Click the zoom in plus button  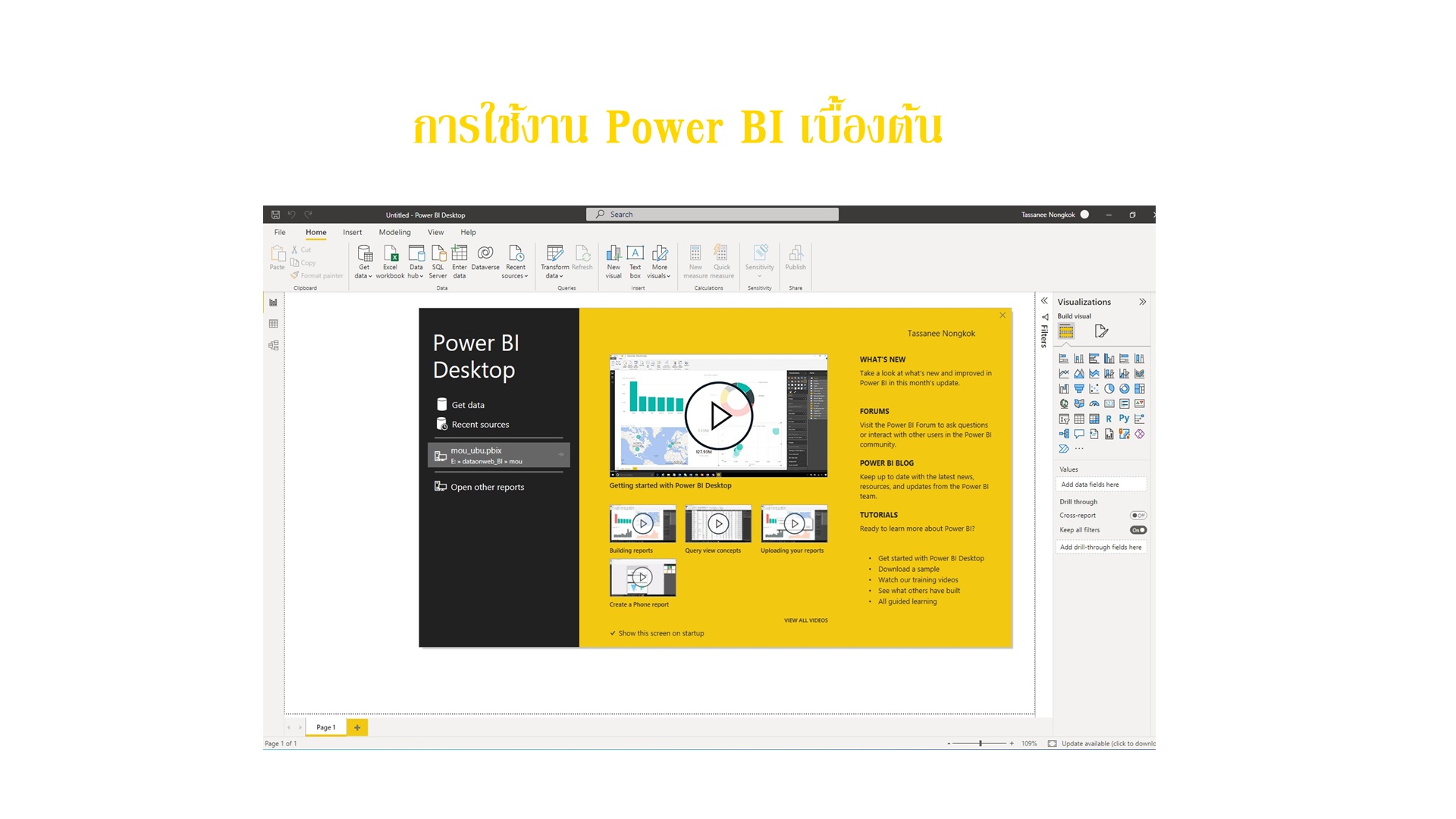[x=1012, y=743]
